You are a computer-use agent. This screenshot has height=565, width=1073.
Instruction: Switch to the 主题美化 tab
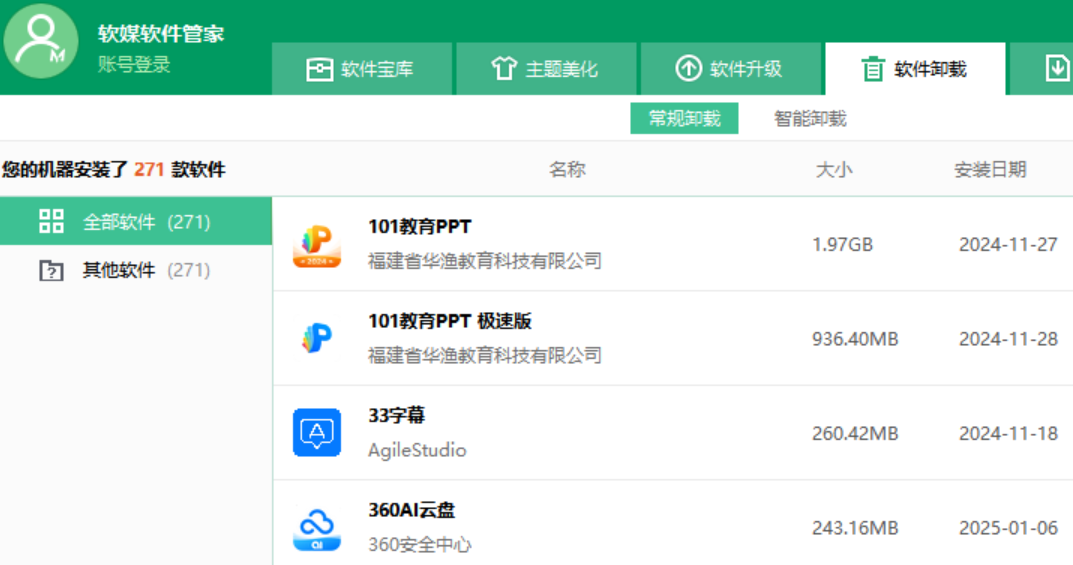(546, 68)
